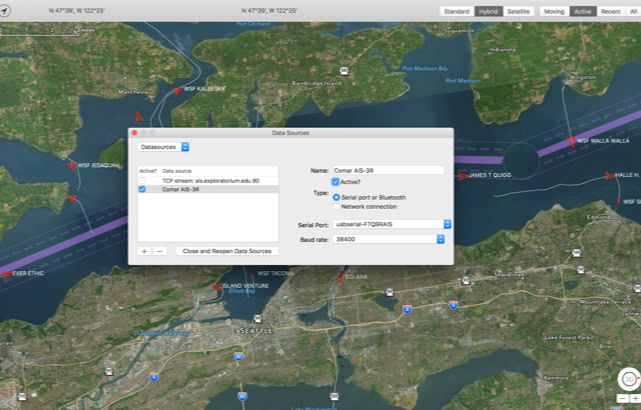Click Close and Reopen Data Sources
Image resolution: width=641 pixels, height=410 pixels.
227,251
